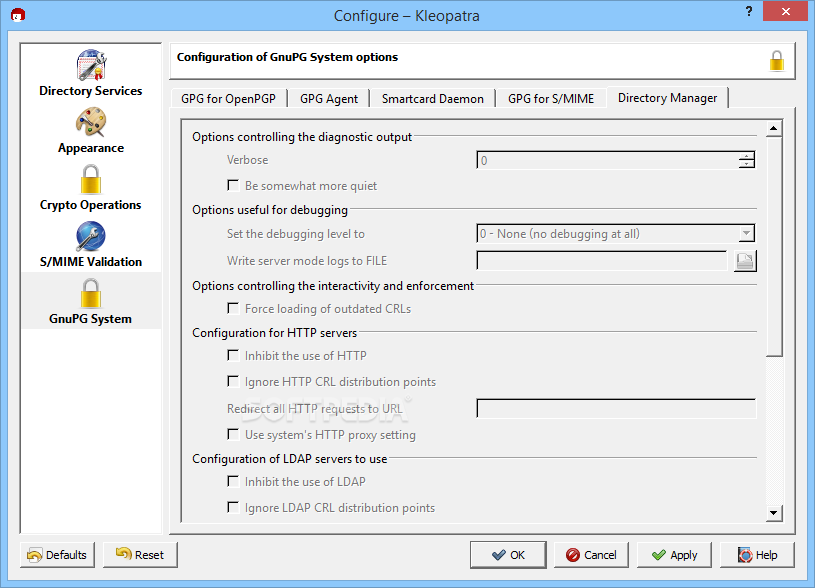Switch to GPG for OpenPGP tab
The height and width of the screenshot is (588, 815).
[x=229, y=99]
